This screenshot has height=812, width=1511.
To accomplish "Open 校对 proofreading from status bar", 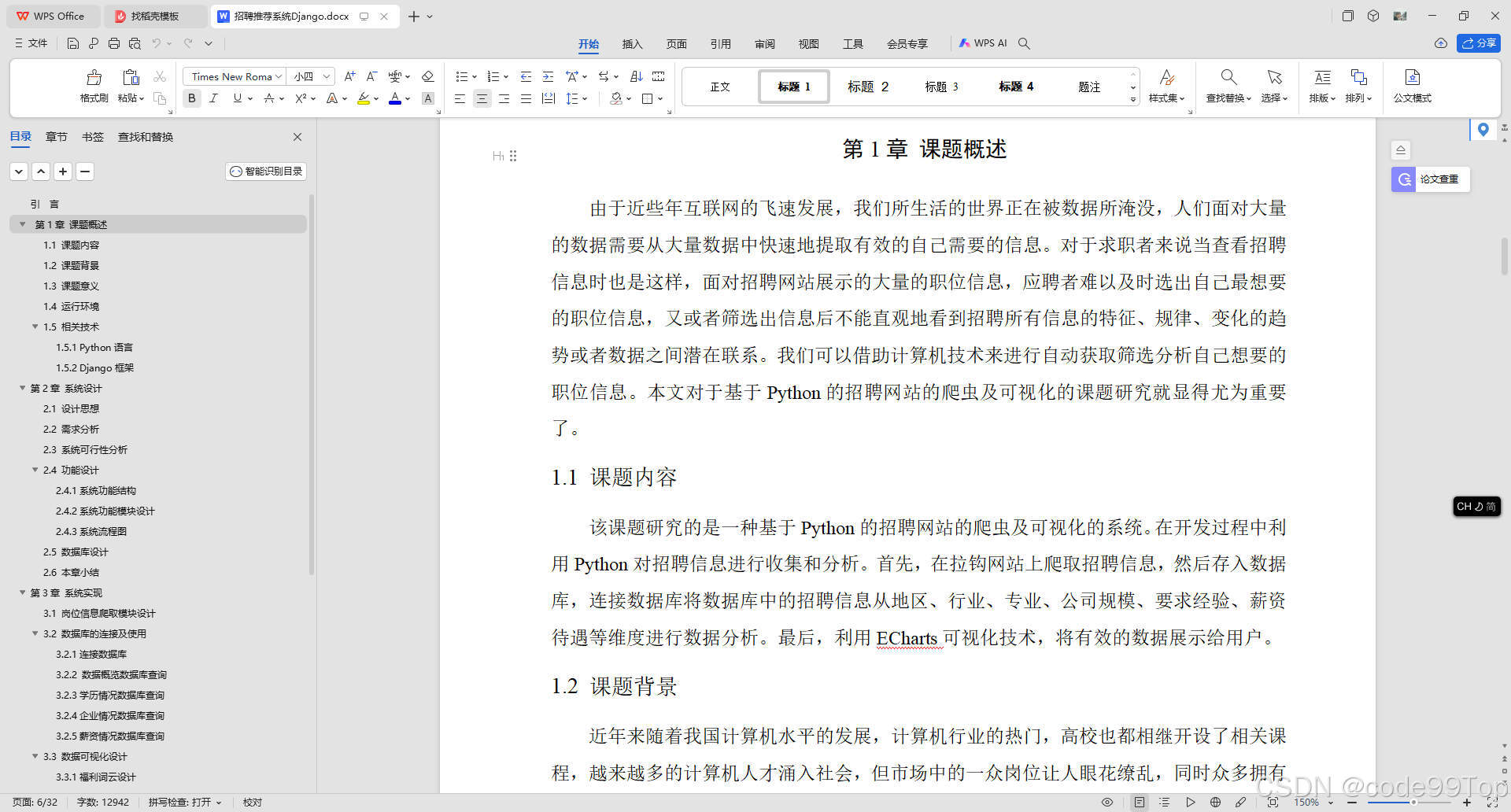I will (253, 802).
